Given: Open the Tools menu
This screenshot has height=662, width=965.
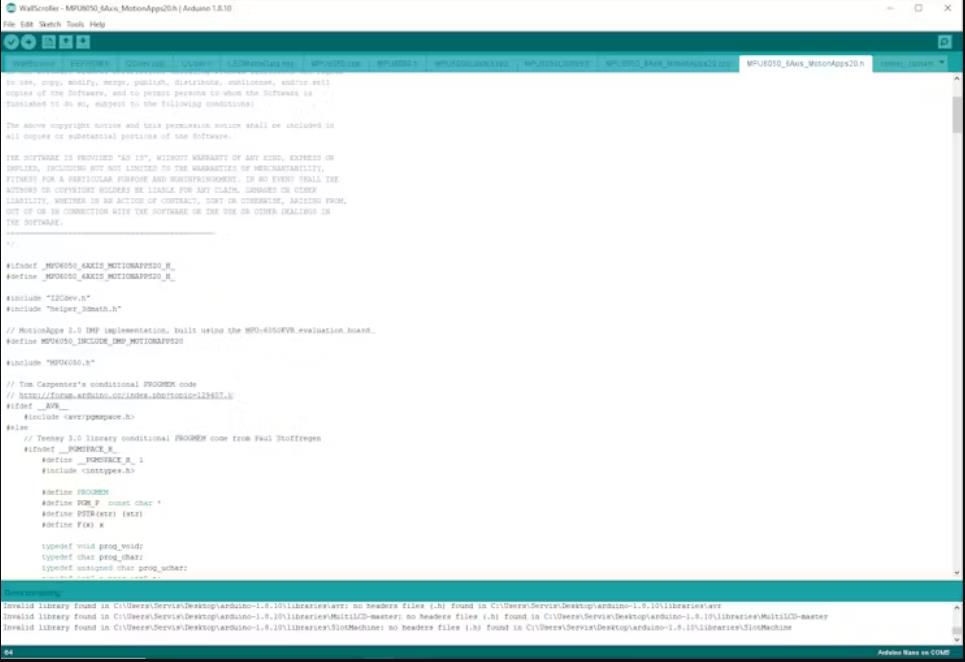Looking at the screenshot, I should click(75, 24).
